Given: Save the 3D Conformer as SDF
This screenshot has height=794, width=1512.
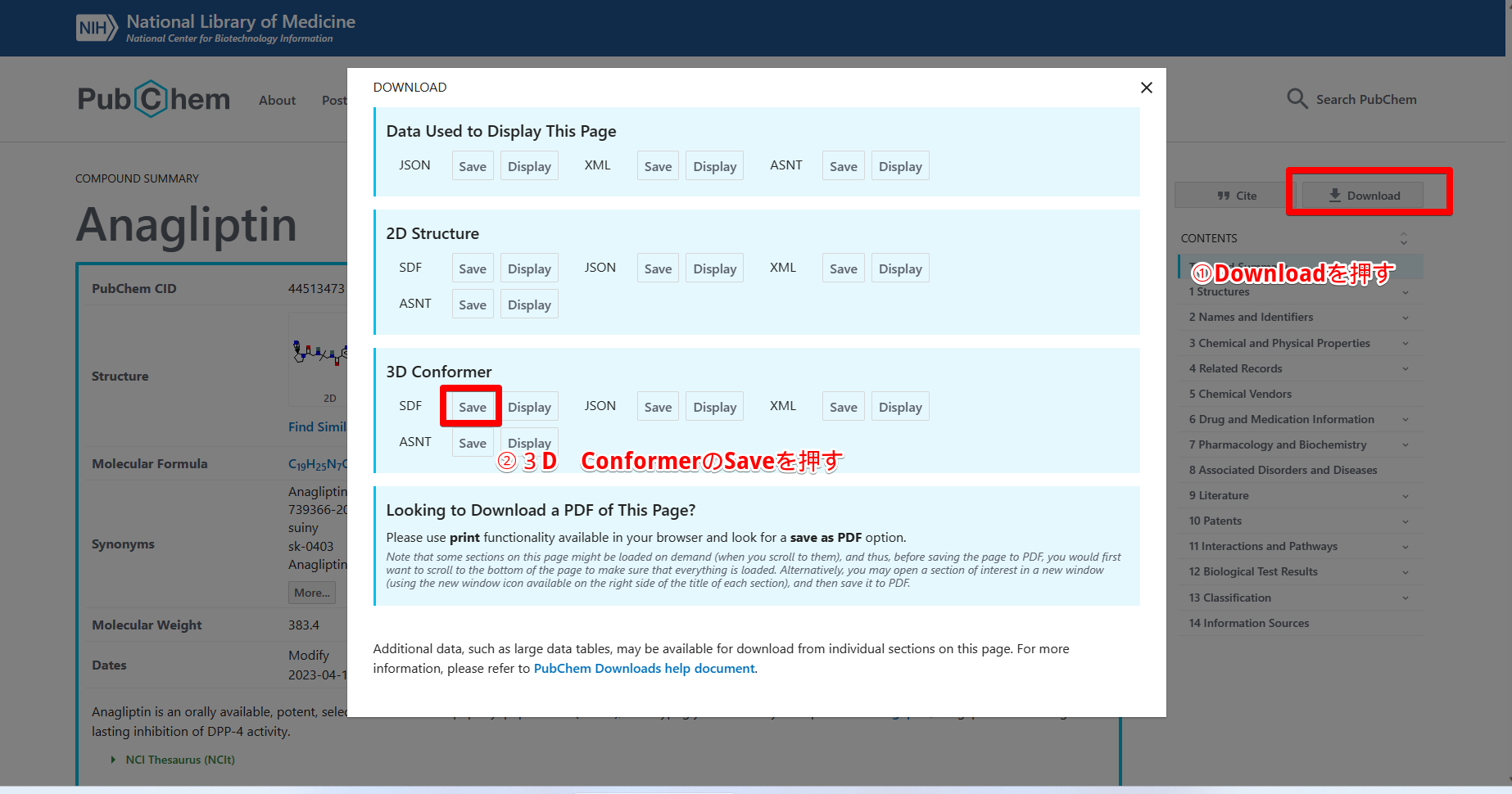Looking at the screenshot, I should [x=472, y=407].
